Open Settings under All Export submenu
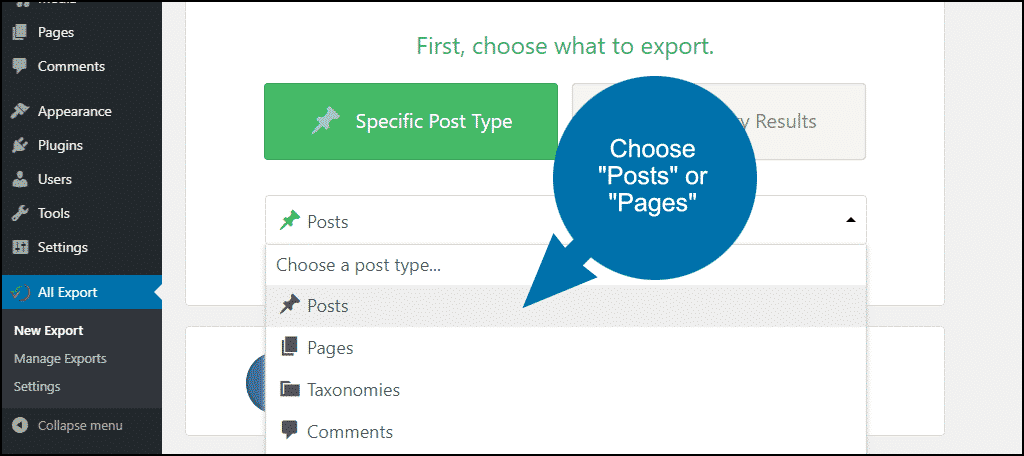This screenshot has width=1024, height=456. (x=37, y=386)
